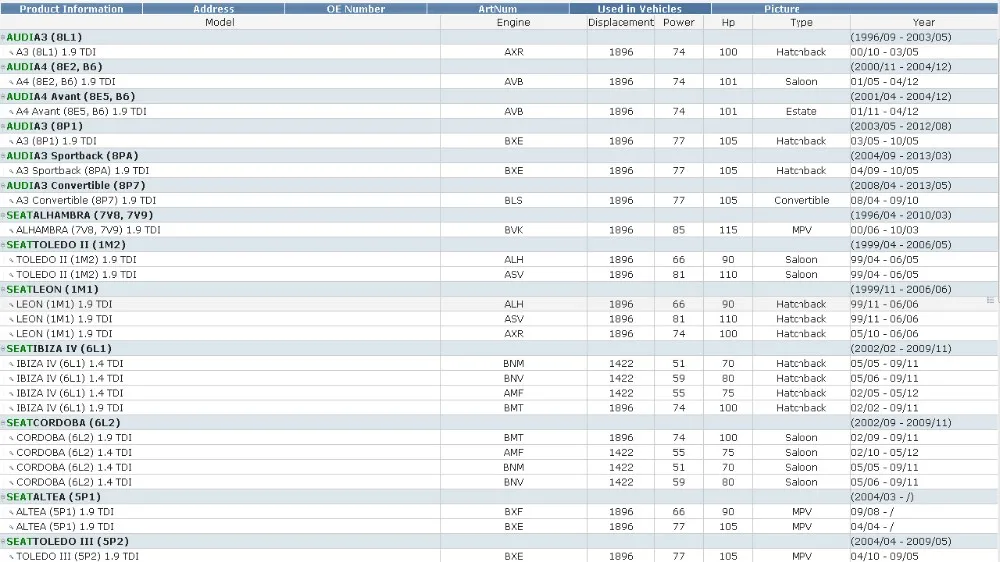Click the row icon of IBIZA IV with BNM engine

pos(11,364)
